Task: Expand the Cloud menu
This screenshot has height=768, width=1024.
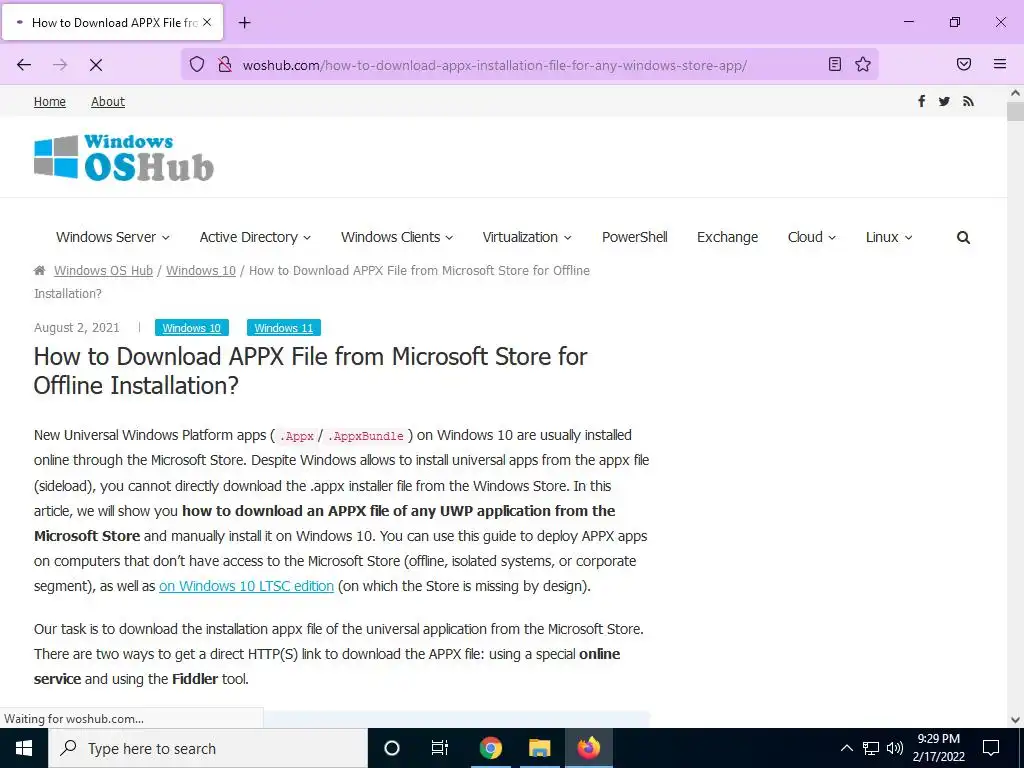Action: 811,237
